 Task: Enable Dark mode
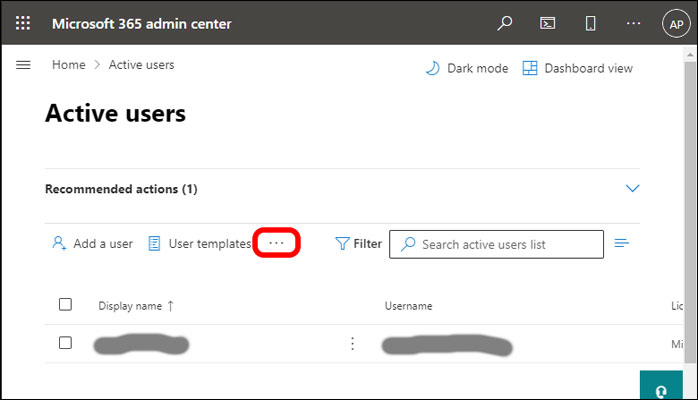pos(466,68)
